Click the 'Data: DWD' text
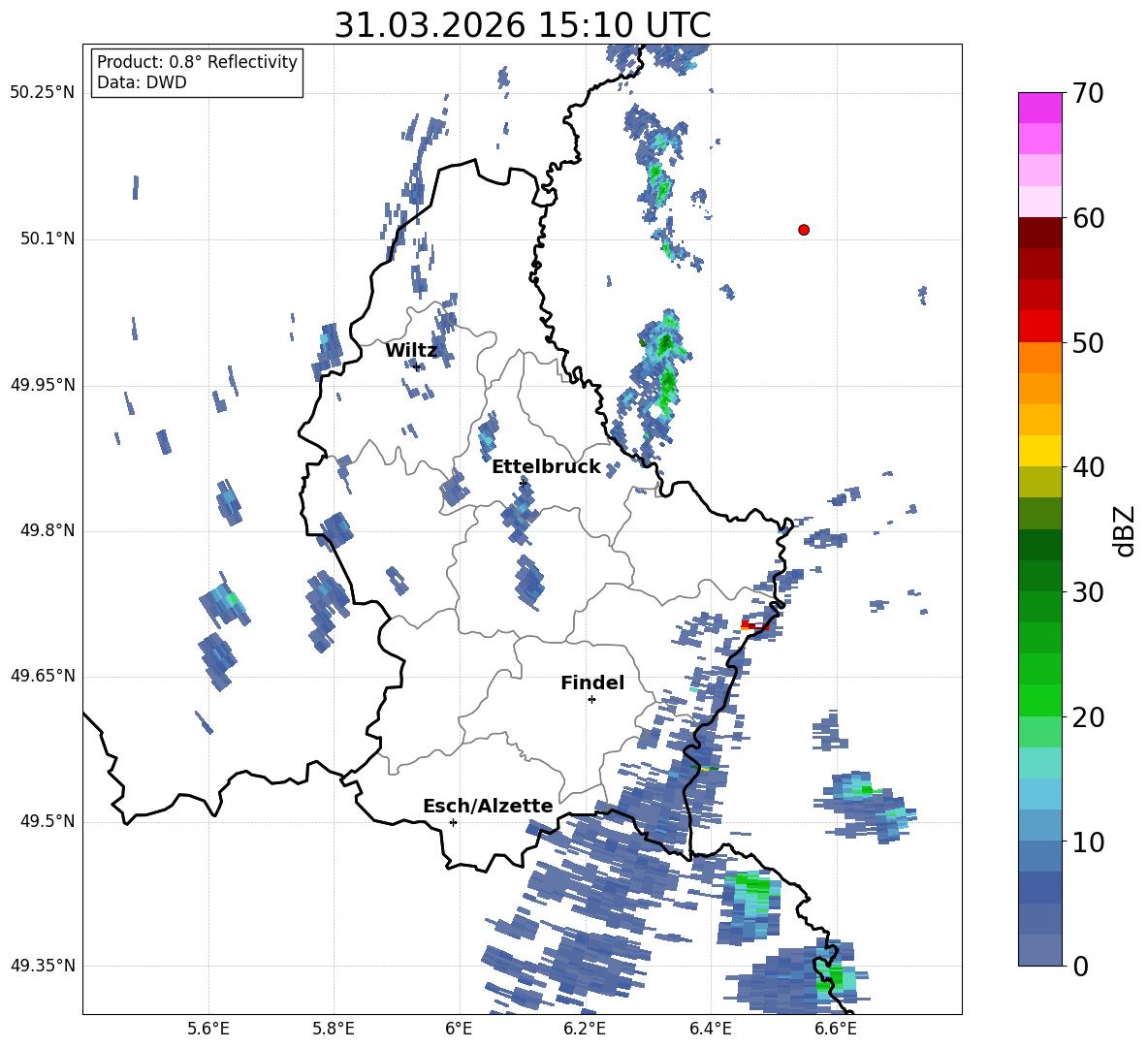This screenshot has height=1048, width=1148. point(142,82)
